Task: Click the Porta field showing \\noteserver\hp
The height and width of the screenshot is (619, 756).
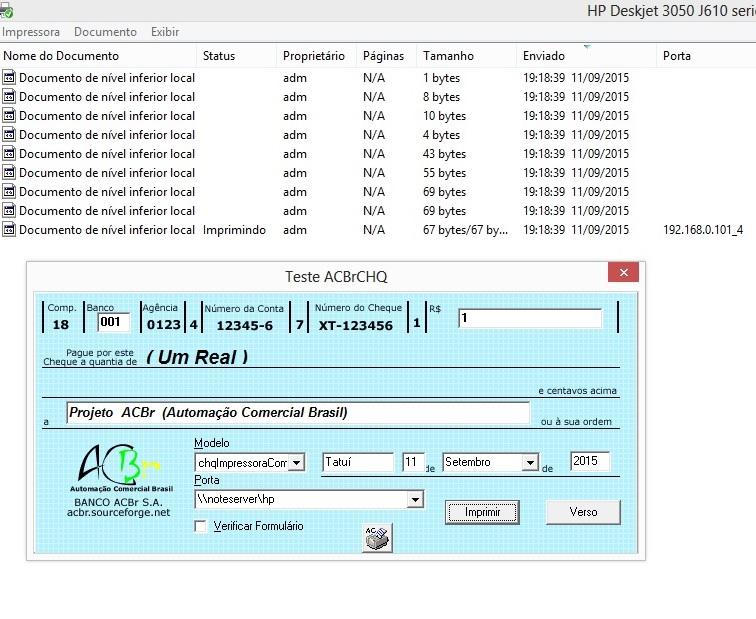Action: [x=309, y=499]
